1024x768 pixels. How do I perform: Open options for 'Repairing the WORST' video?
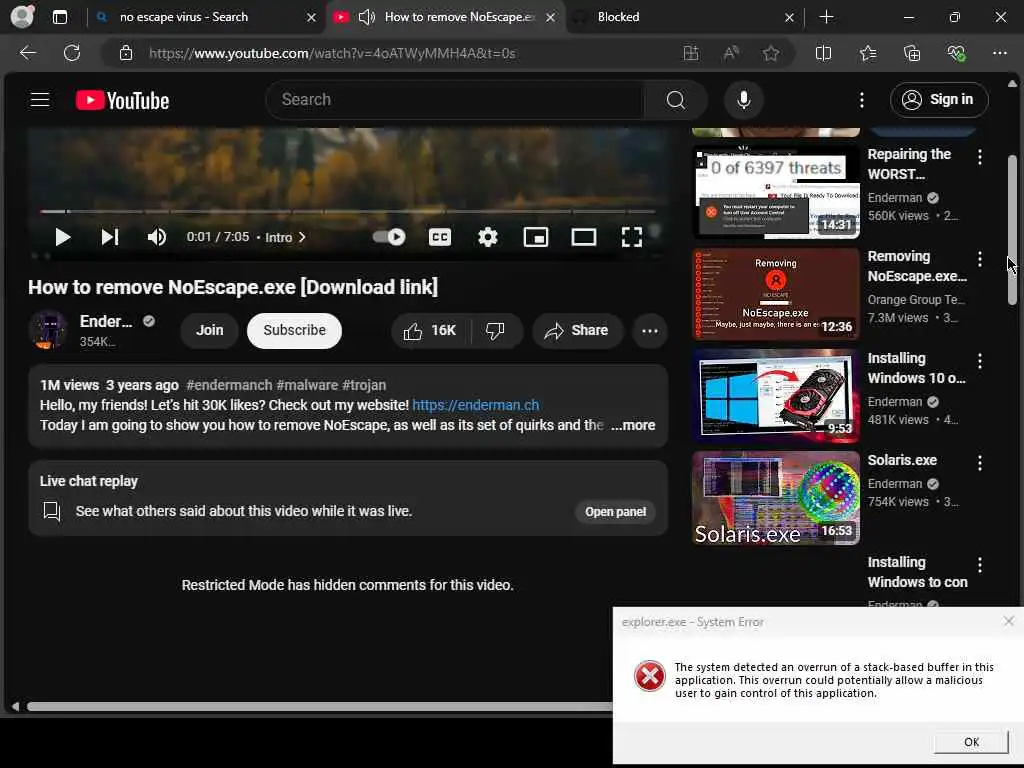(x=980, y=157)
